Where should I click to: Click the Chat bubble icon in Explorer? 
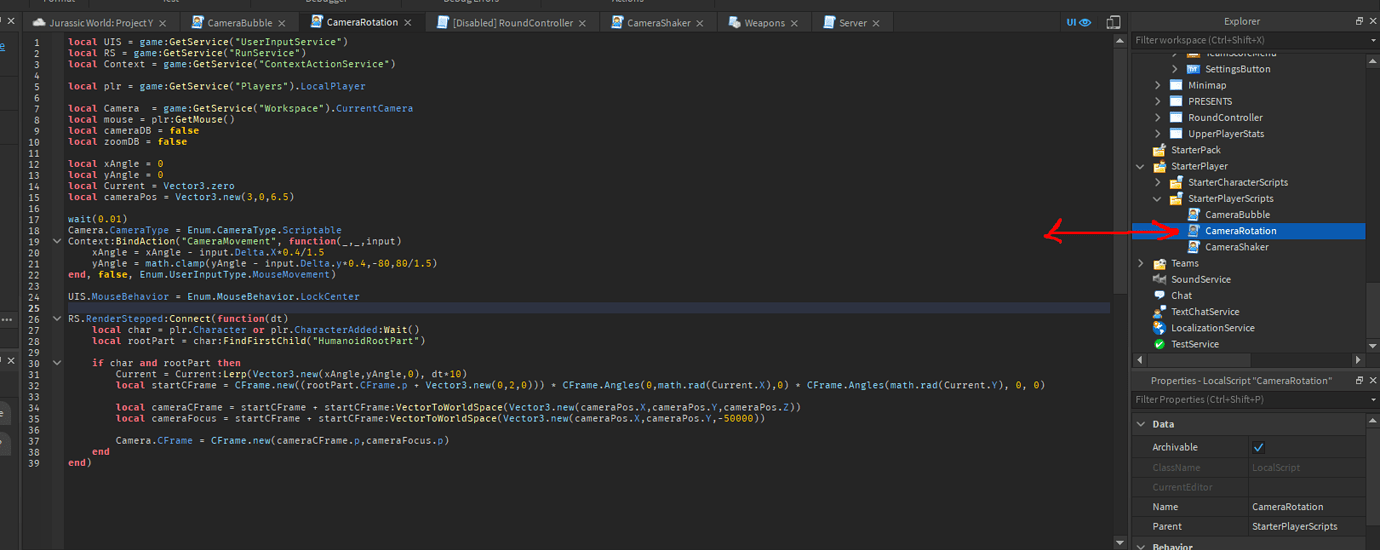click(x=1159, y=296)
